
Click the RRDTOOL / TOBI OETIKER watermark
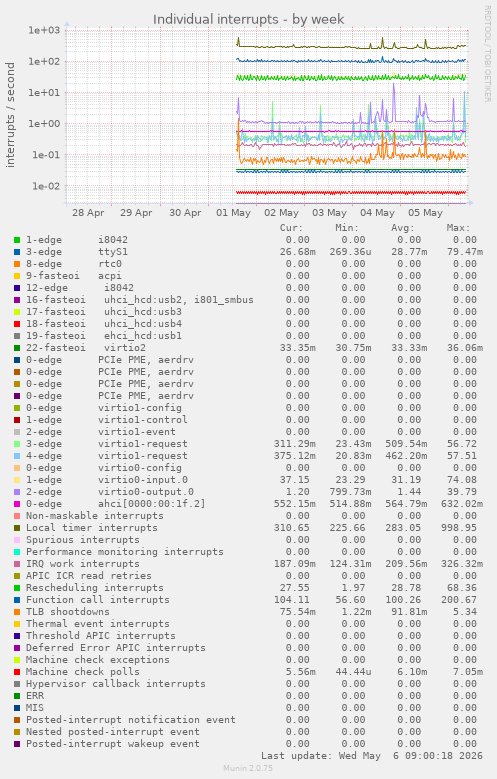[488, 54]
